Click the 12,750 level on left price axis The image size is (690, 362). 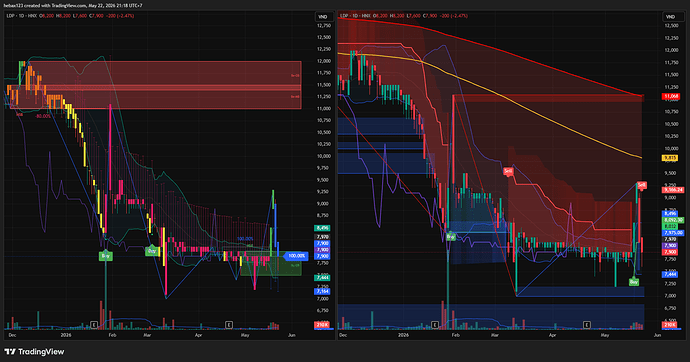tap(324, 26)
